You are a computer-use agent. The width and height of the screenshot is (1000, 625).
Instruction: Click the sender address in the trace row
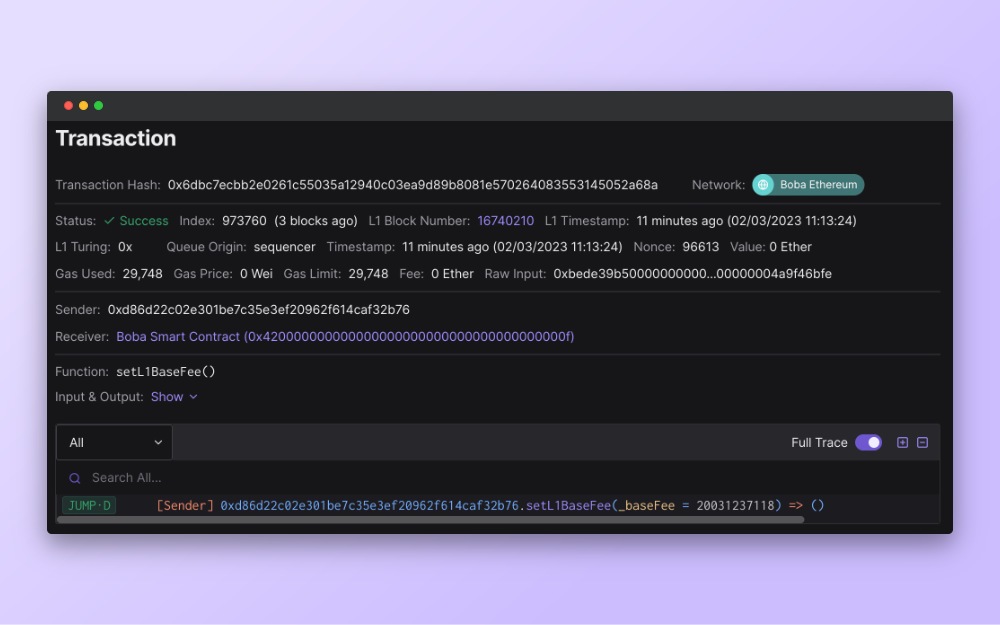[371, 506]
